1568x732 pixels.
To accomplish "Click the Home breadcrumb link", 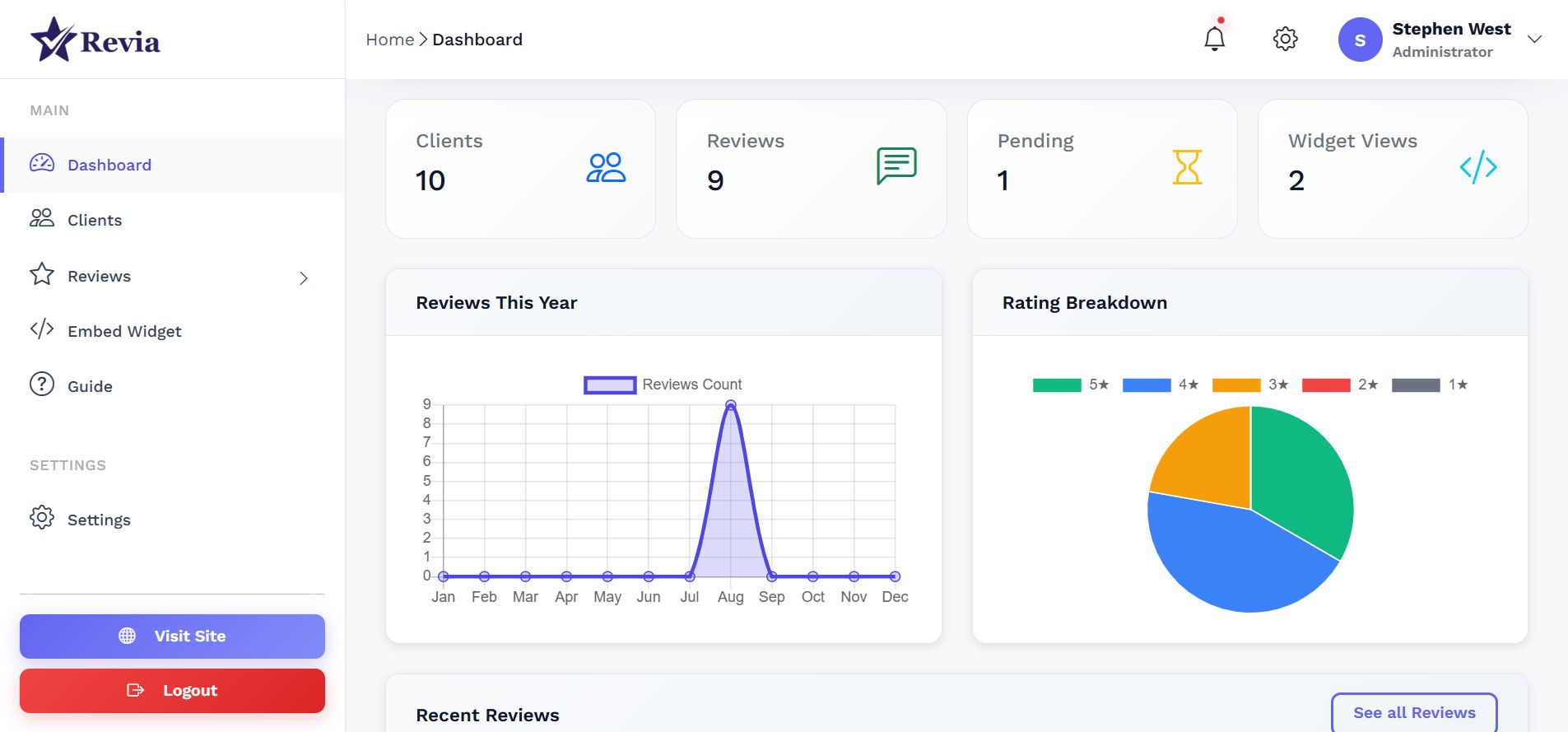I will (389, 40).
